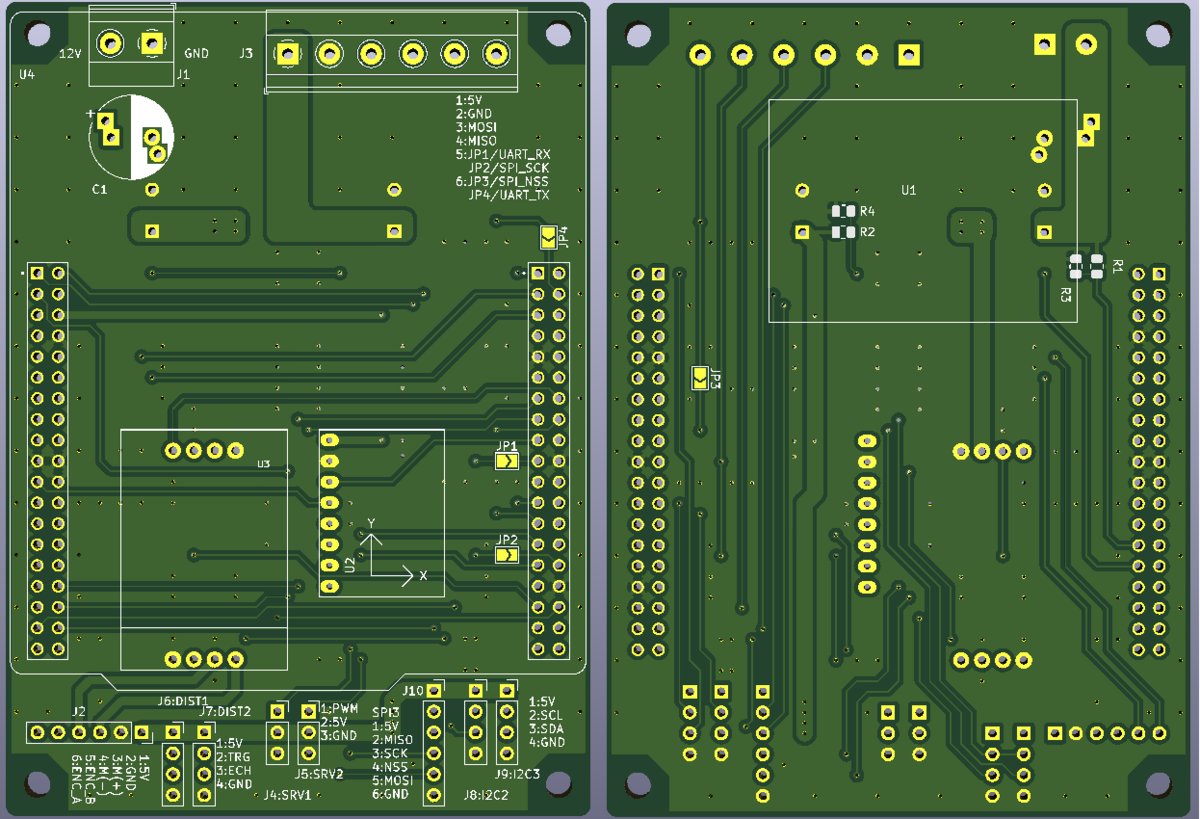Click the JP3 jumper pad on back side
This screenshot has height=819, width=1200.
tap(701, 378)
